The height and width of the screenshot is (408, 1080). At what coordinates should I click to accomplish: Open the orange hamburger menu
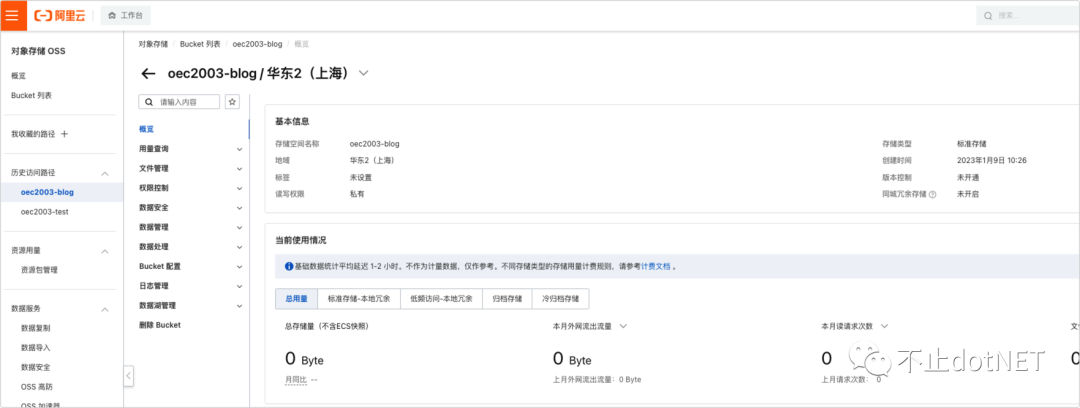click(12, 15)
